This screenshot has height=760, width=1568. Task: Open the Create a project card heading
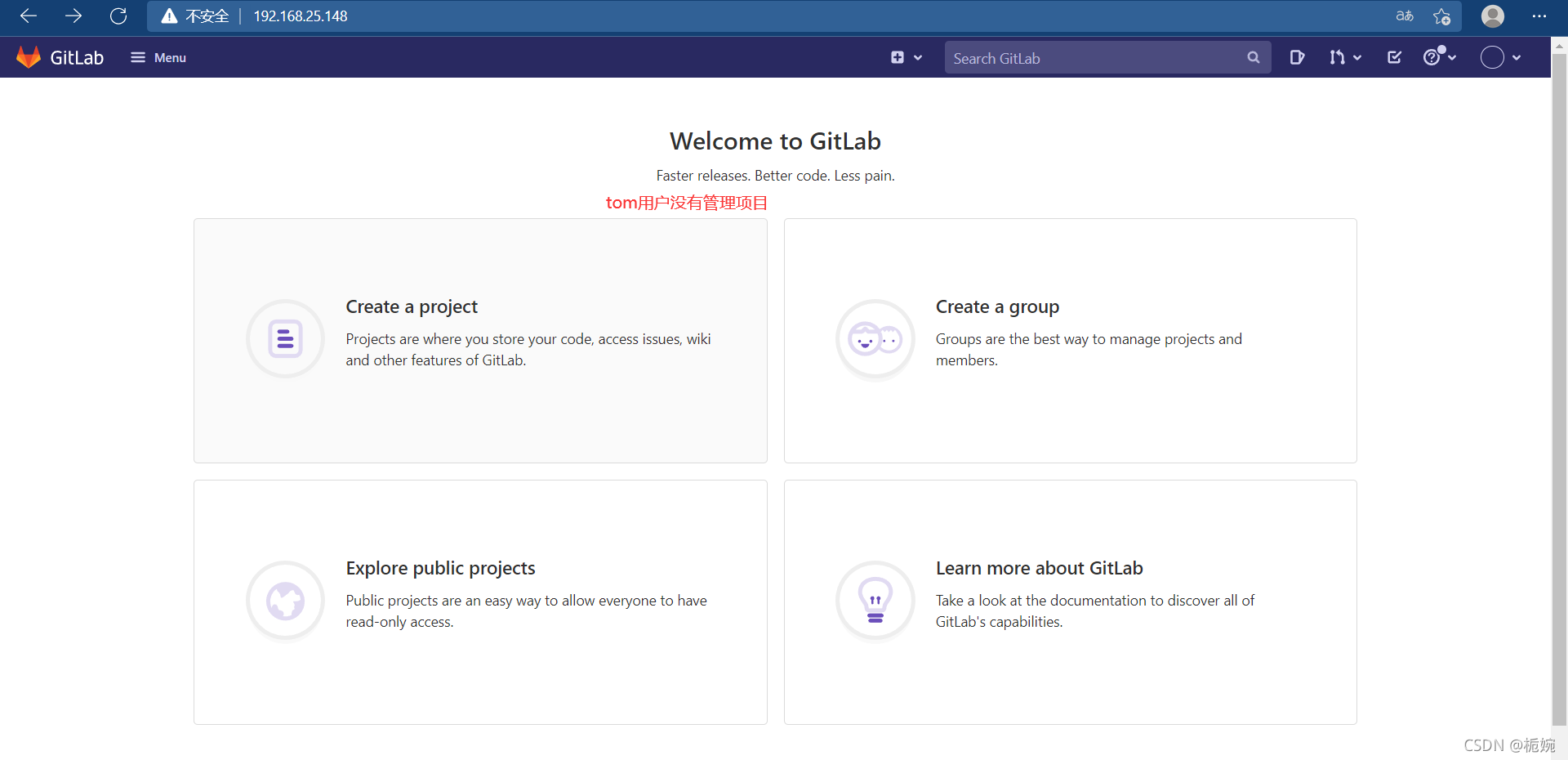412,306
